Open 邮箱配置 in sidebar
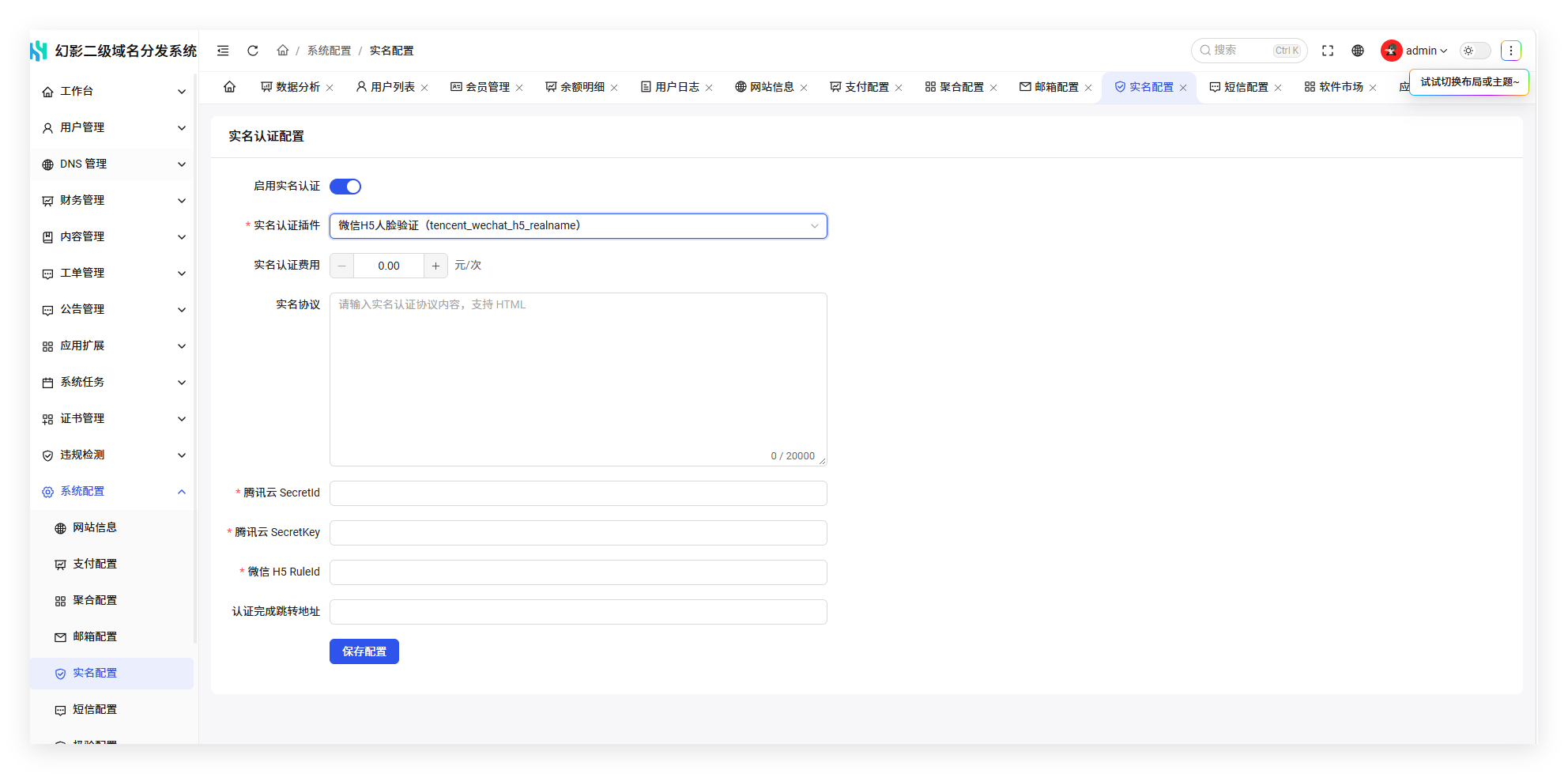Image resolution: width=1568 pixels, height=774 pixels. [x=111, y=637]
